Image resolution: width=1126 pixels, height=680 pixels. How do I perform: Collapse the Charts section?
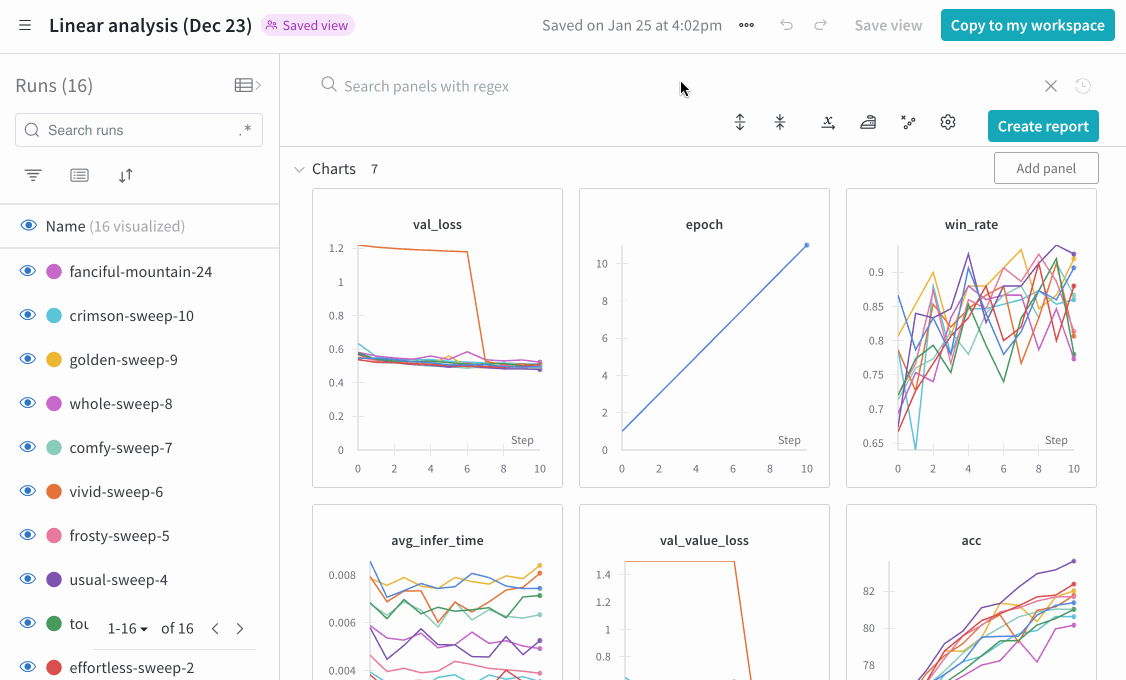(299, 169)
